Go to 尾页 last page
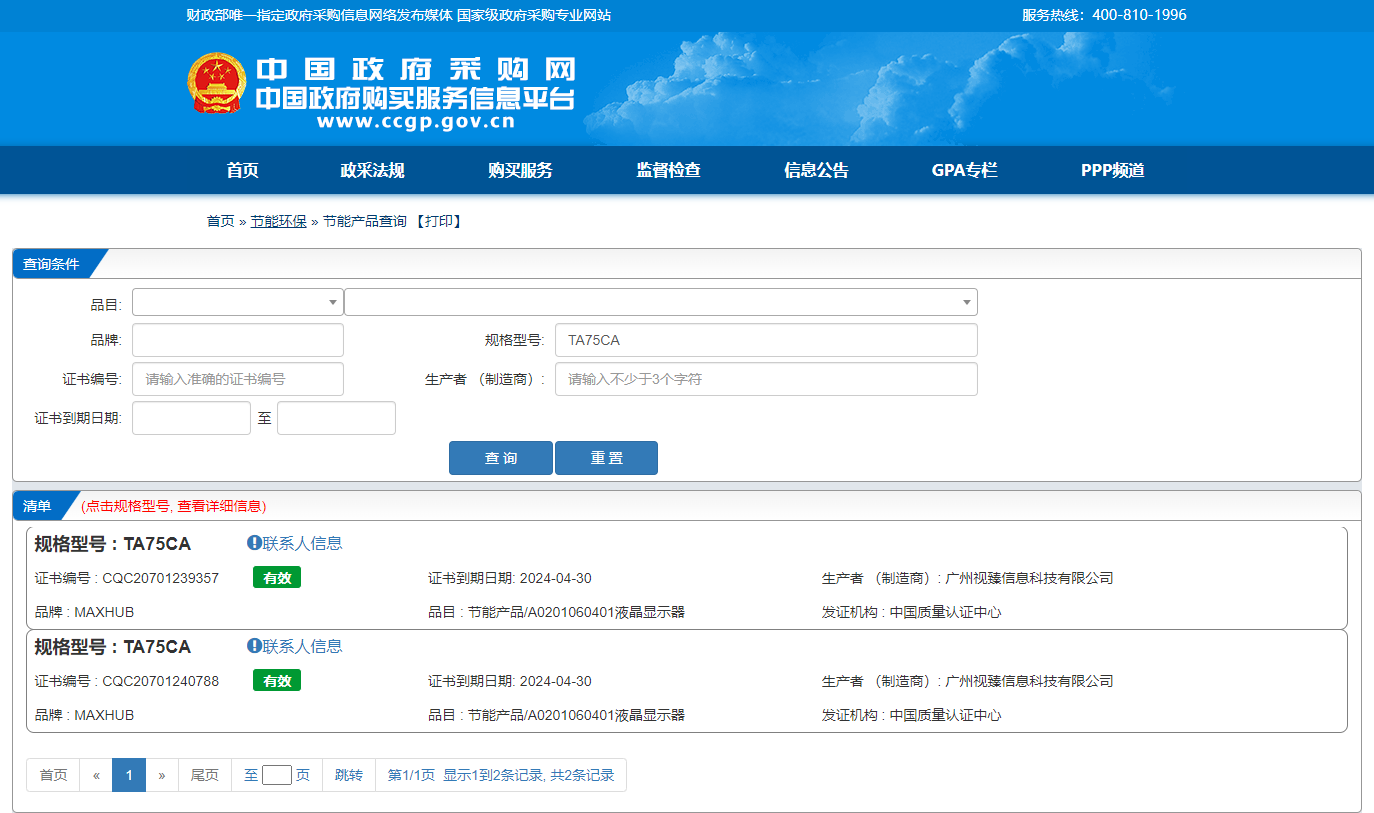The image size is (1374, 813). coord(205,775)
